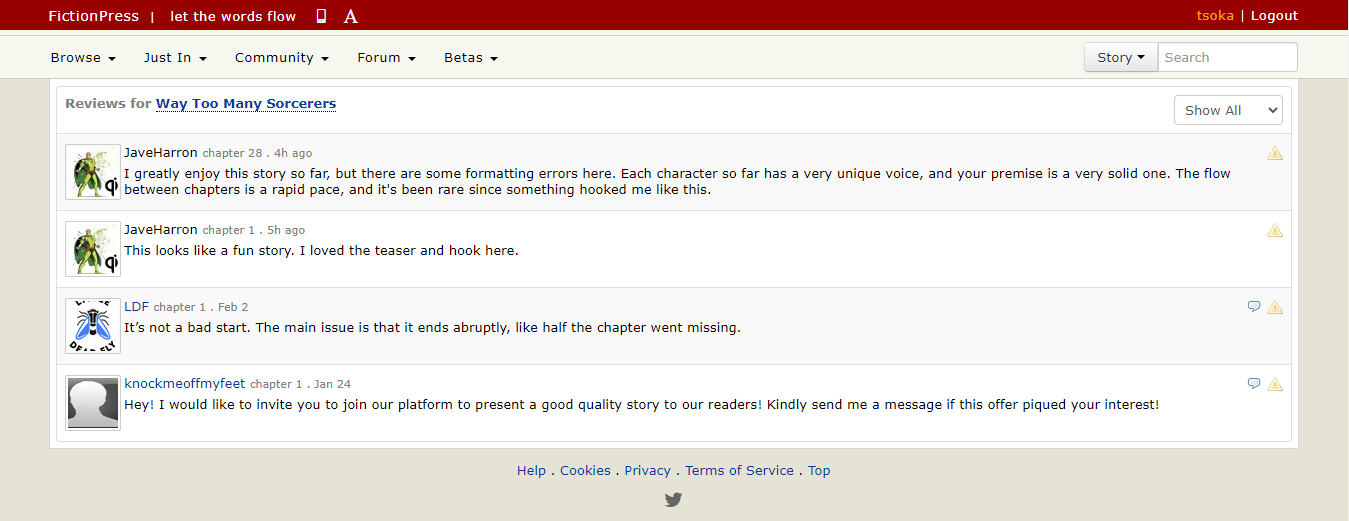Click the font size 'A' icon

coord(350,16)
